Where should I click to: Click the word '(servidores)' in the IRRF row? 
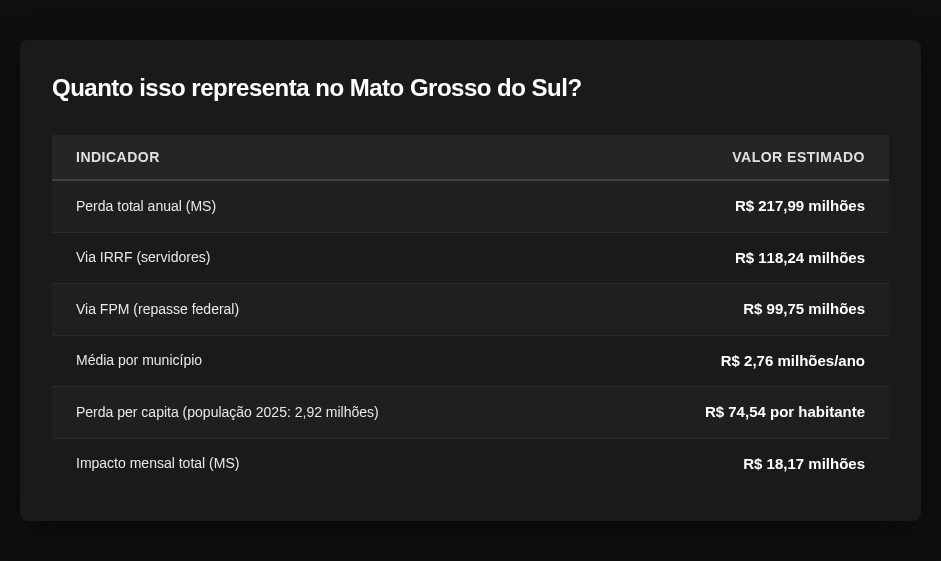point(173,257)
